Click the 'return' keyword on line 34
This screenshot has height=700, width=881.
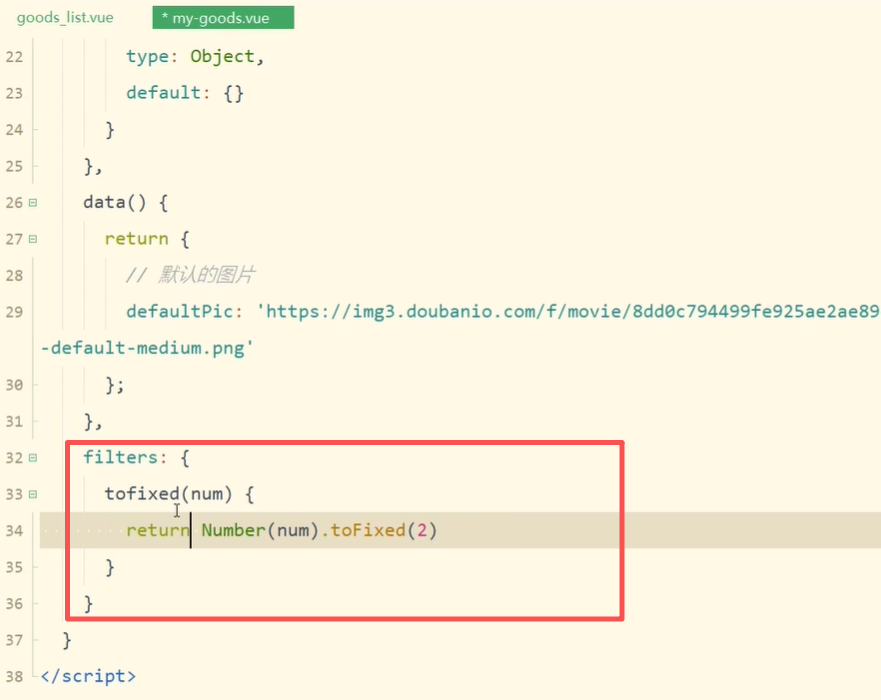(x=158, y=530)
